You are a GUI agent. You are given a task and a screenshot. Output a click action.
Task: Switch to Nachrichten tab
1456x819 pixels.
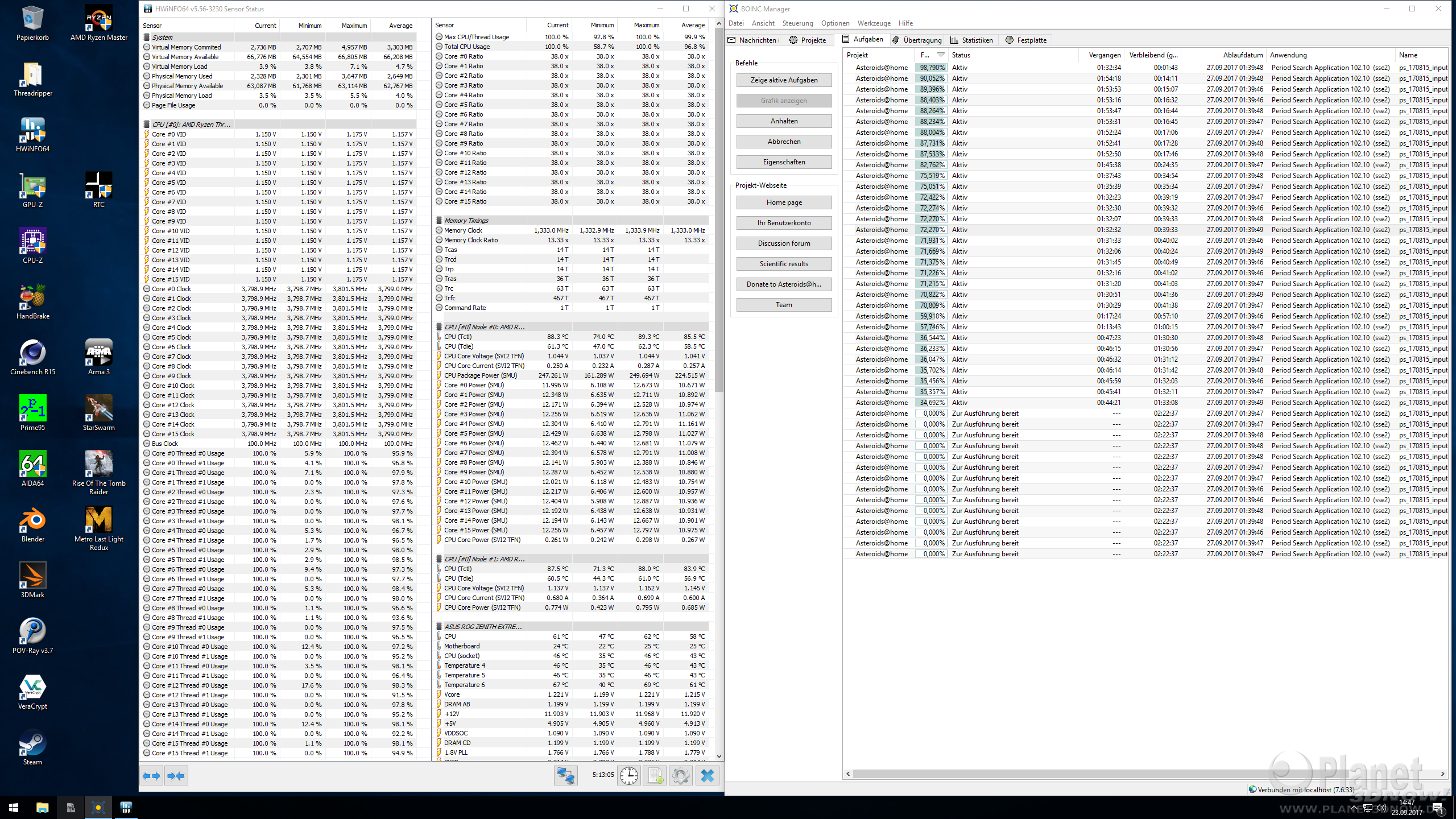click(x=752, y=40)
